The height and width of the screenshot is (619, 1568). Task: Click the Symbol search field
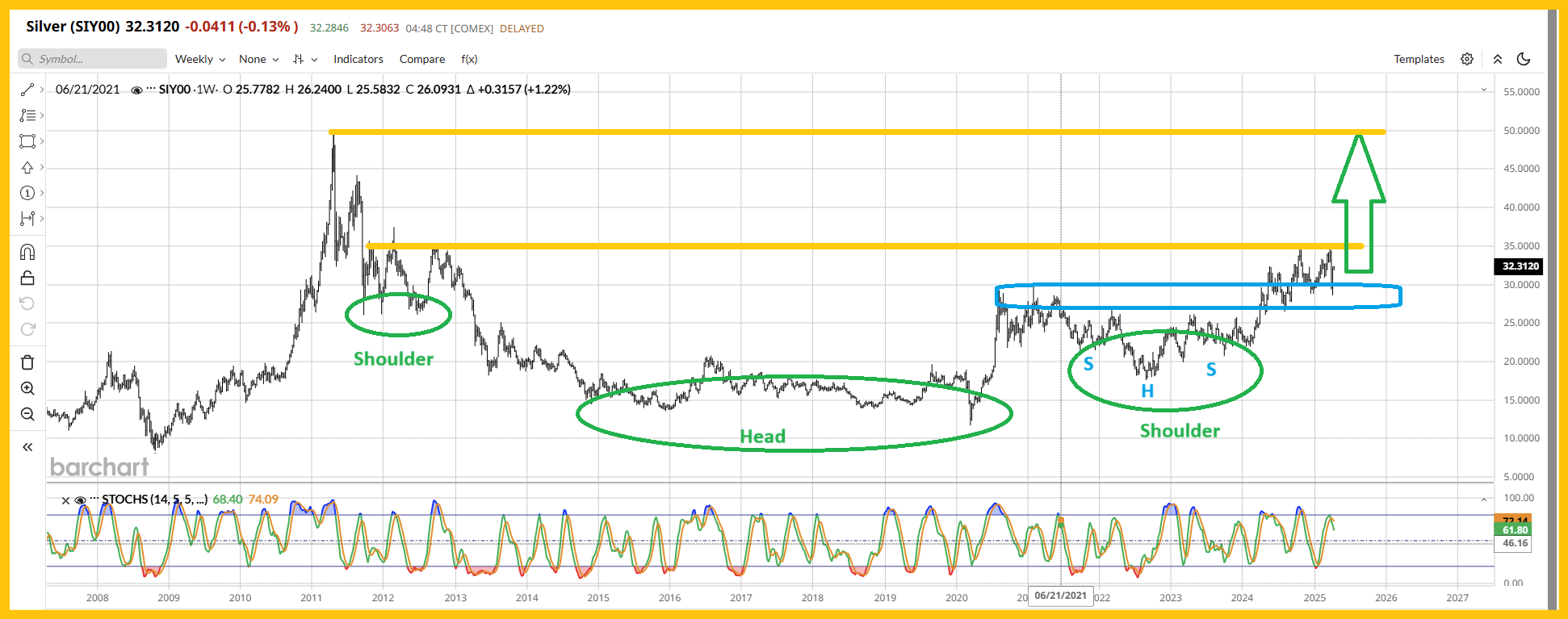[x=92, y=59]
